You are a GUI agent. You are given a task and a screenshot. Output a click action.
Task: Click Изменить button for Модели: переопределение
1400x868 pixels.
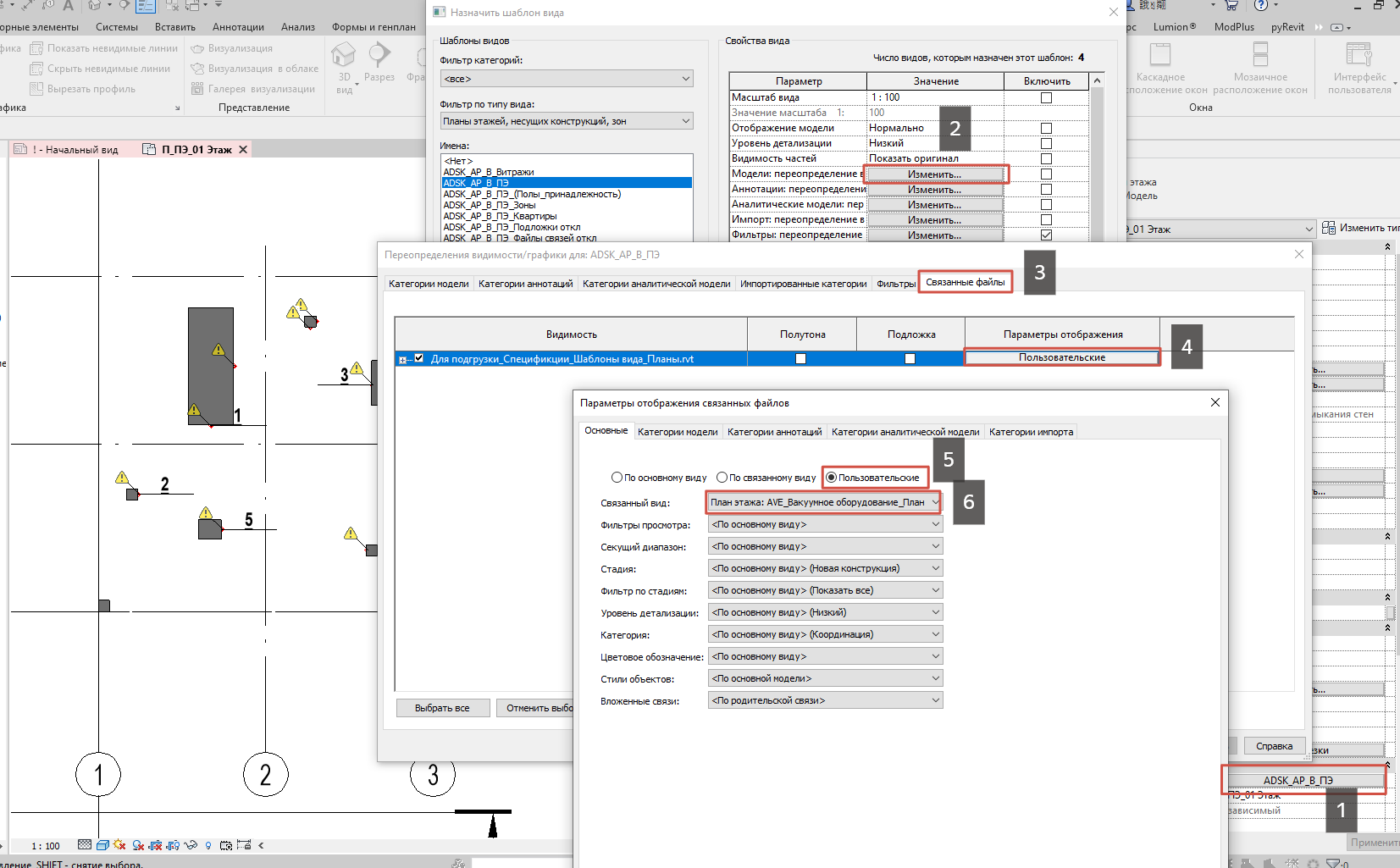point(934,174)
